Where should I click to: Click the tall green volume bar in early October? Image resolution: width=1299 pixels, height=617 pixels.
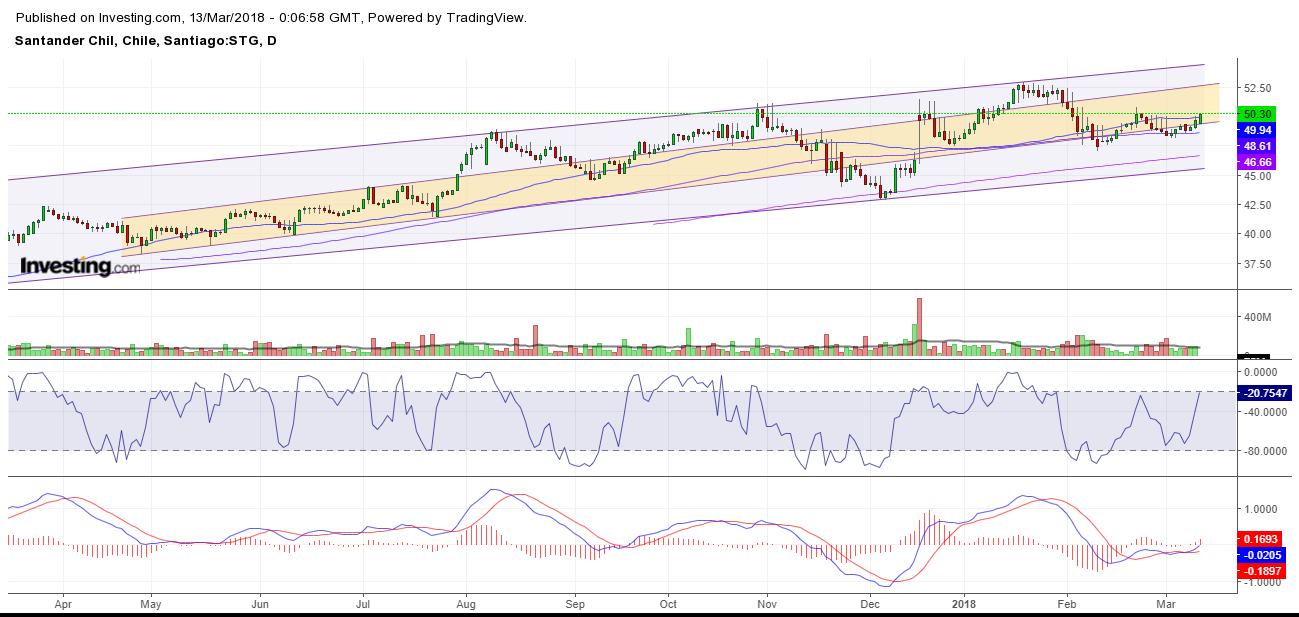689,341
